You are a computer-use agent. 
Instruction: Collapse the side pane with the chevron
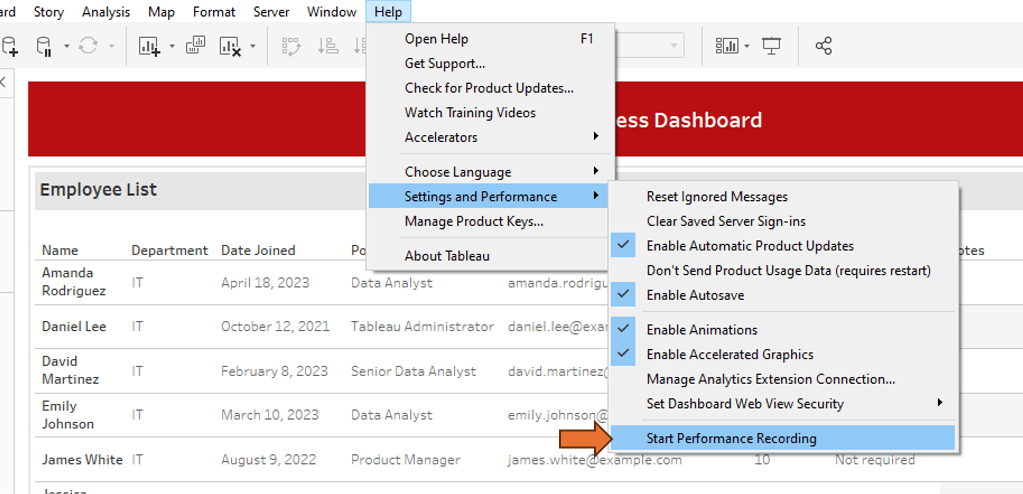tap(3, 82)
